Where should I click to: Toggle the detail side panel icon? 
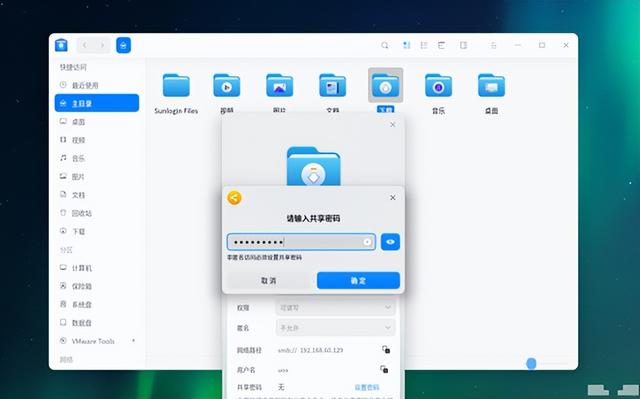tap(463, 45)
